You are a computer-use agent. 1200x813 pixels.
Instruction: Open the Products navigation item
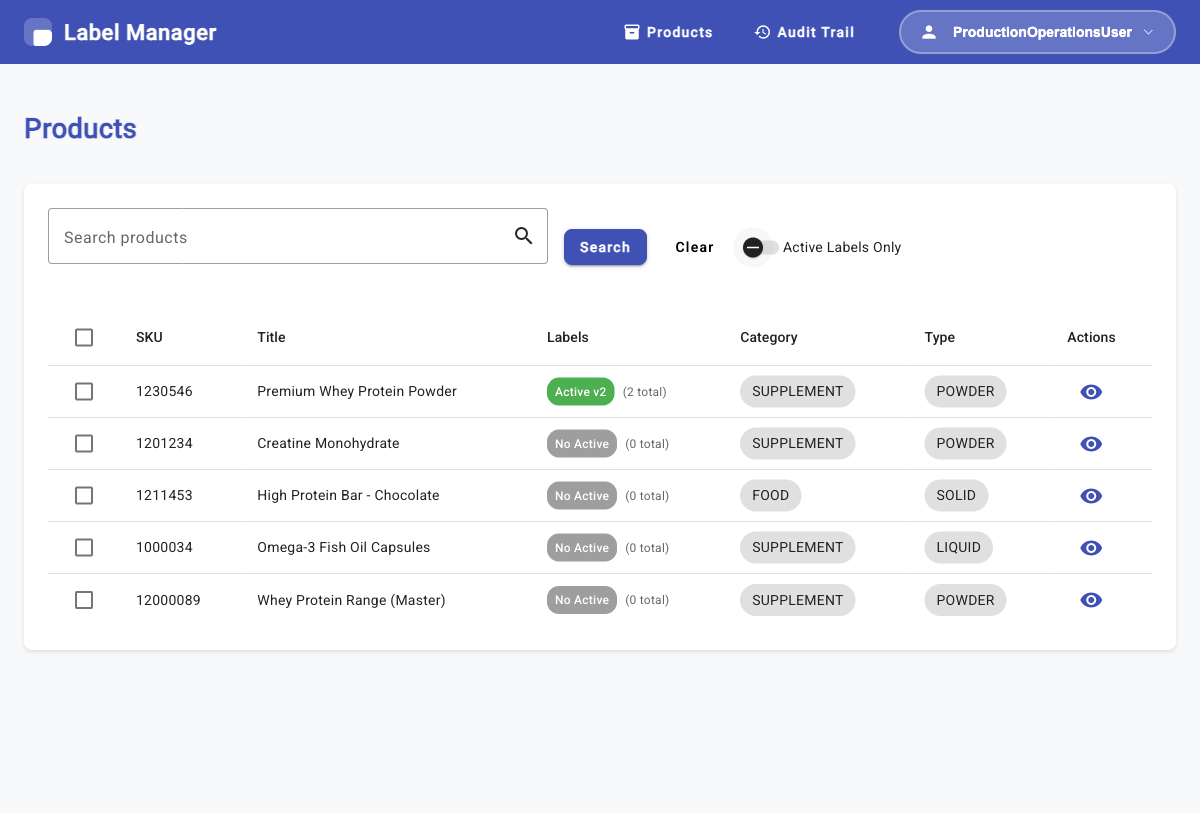668,32
